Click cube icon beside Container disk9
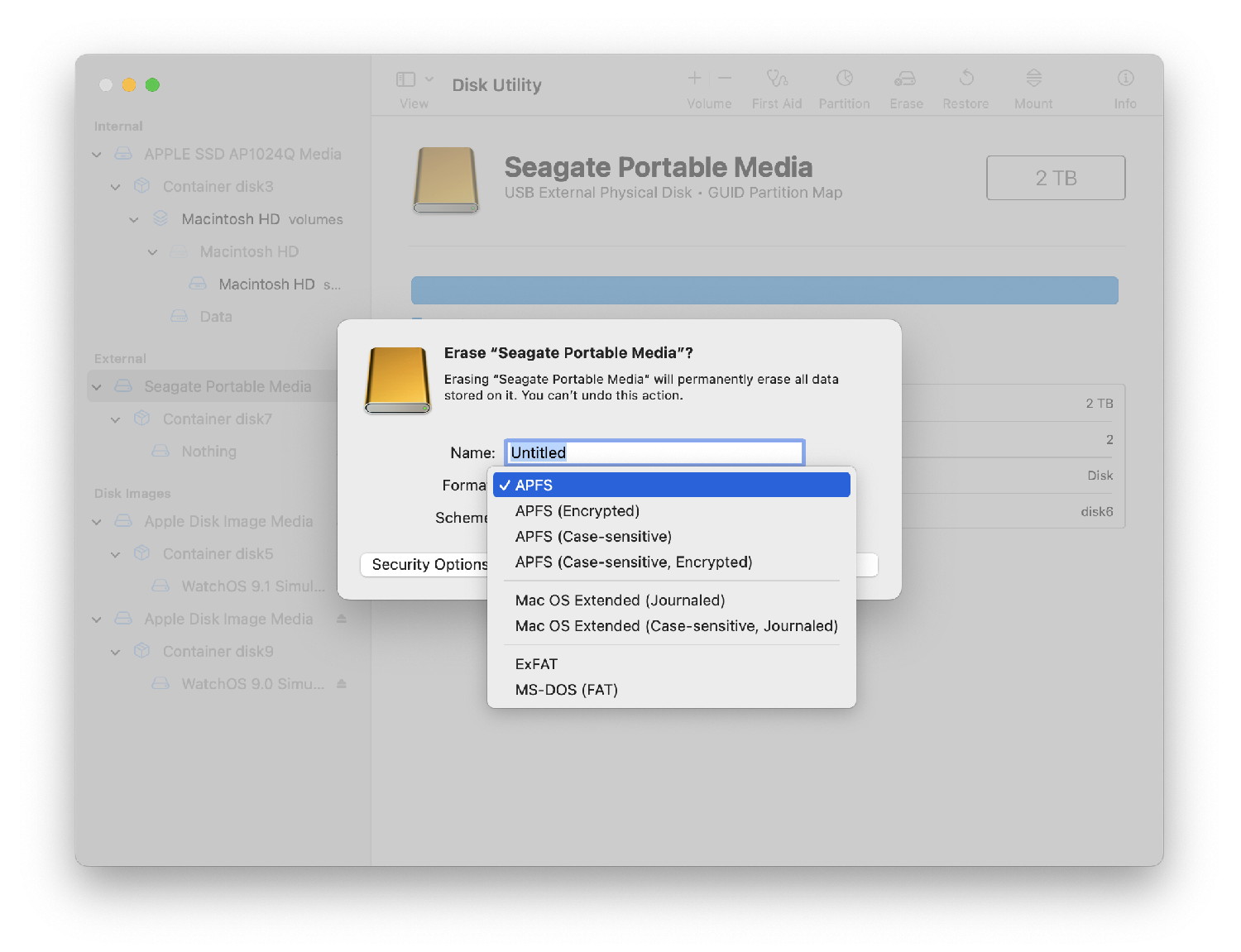 pyautogui.click(x=142, y=651)
